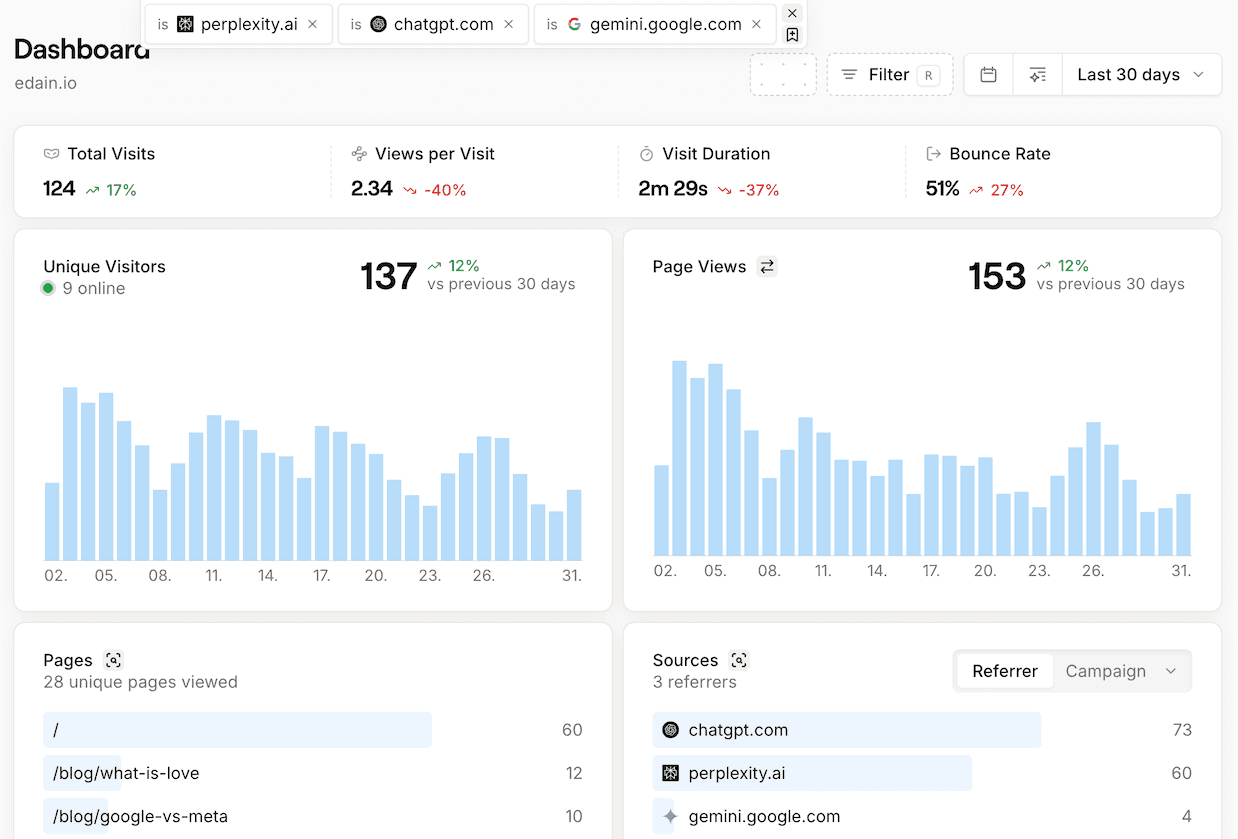Click the zoom details icon next to Sources
Image resolution: width=1238 pixels, height=839 pixels.
tap(738, 660)
